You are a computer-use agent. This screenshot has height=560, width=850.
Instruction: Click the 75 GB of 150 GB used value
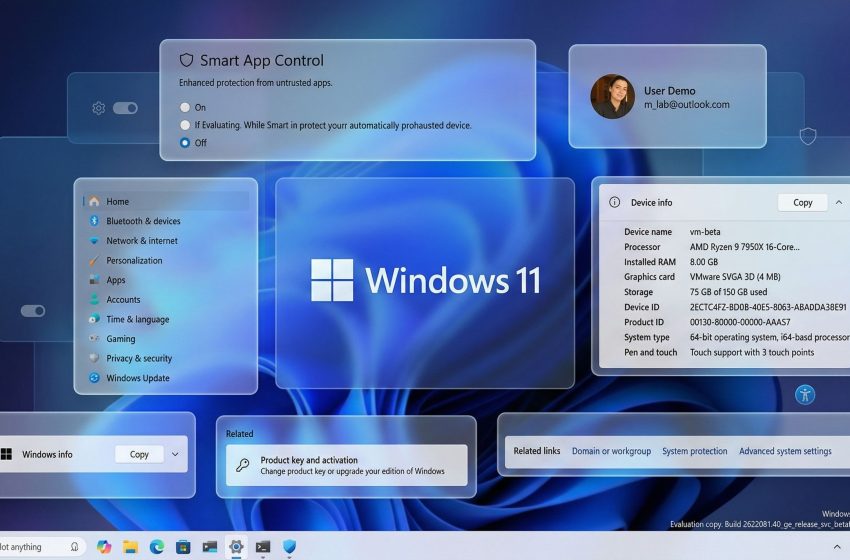(728, 292)
